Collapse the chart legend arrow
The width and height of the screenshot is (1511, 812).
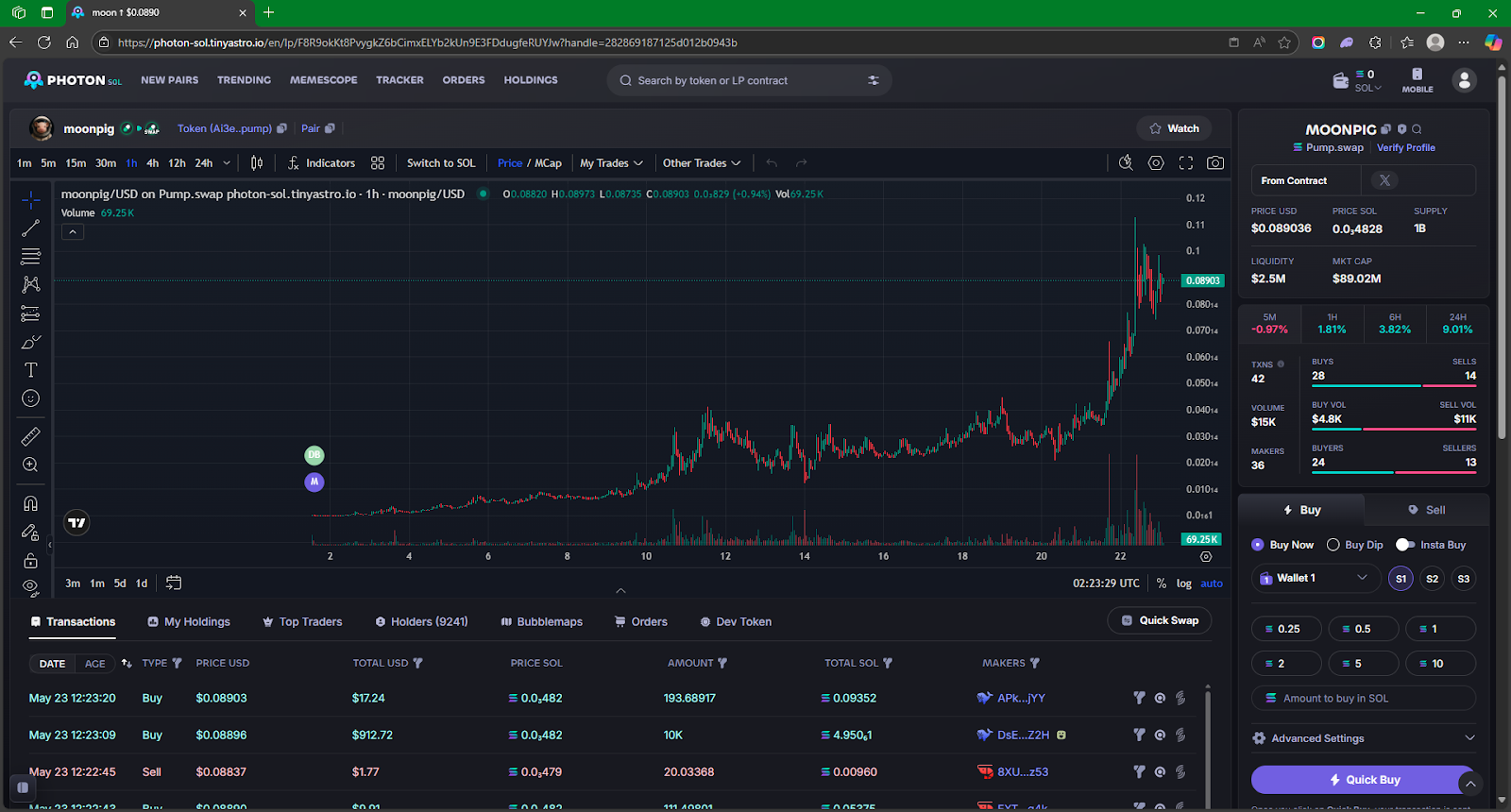(73, 232)
